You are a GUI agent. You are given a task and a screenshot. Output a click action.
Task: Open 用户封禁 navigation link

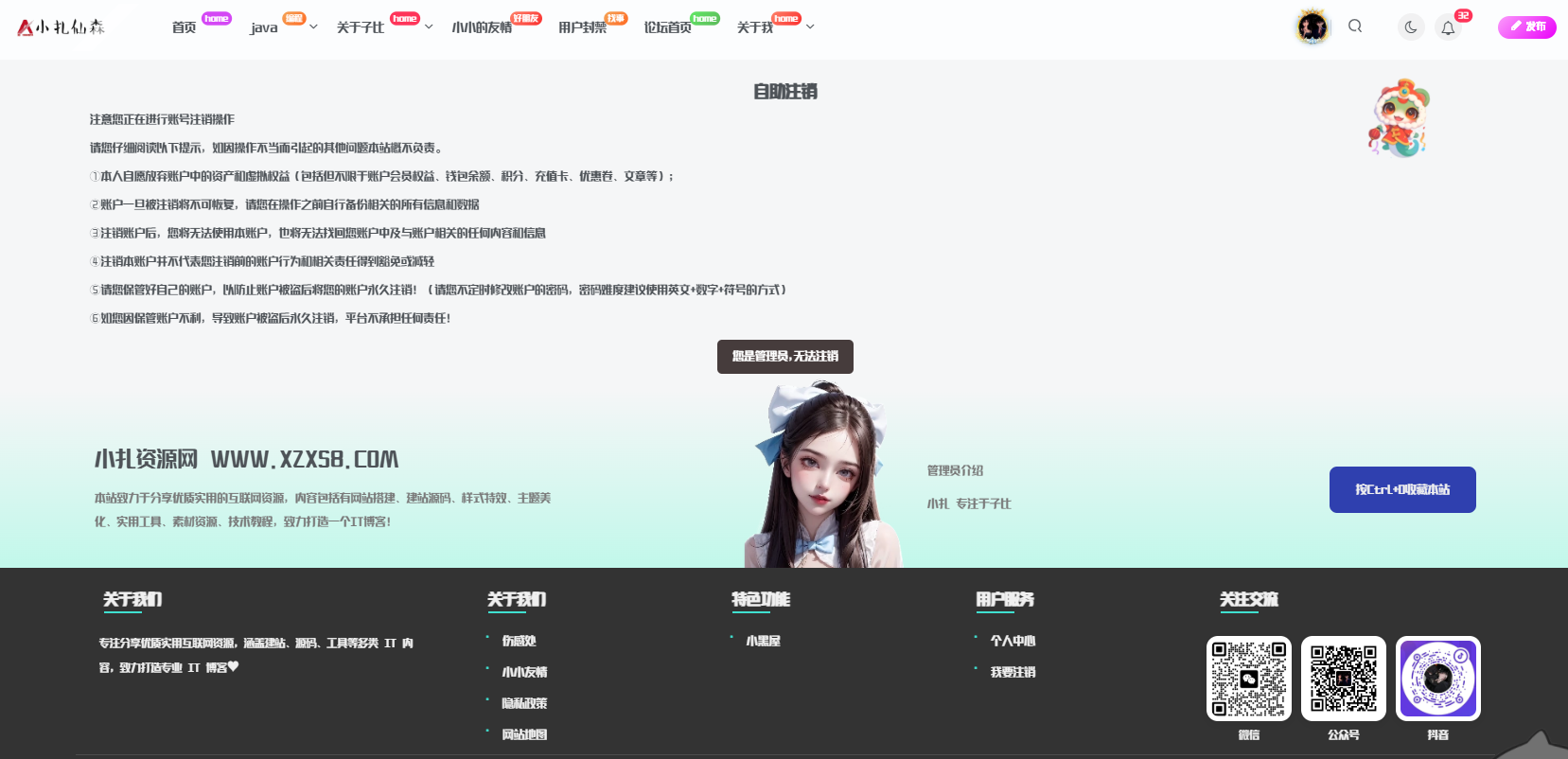tap(582, 27)
